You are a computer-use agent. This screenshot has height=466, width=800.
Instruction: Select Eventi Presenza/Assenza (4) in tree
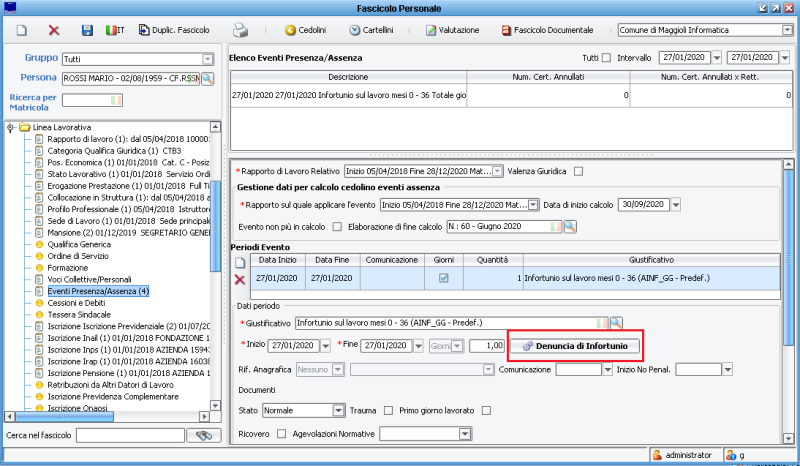click(x=98, y=291)
